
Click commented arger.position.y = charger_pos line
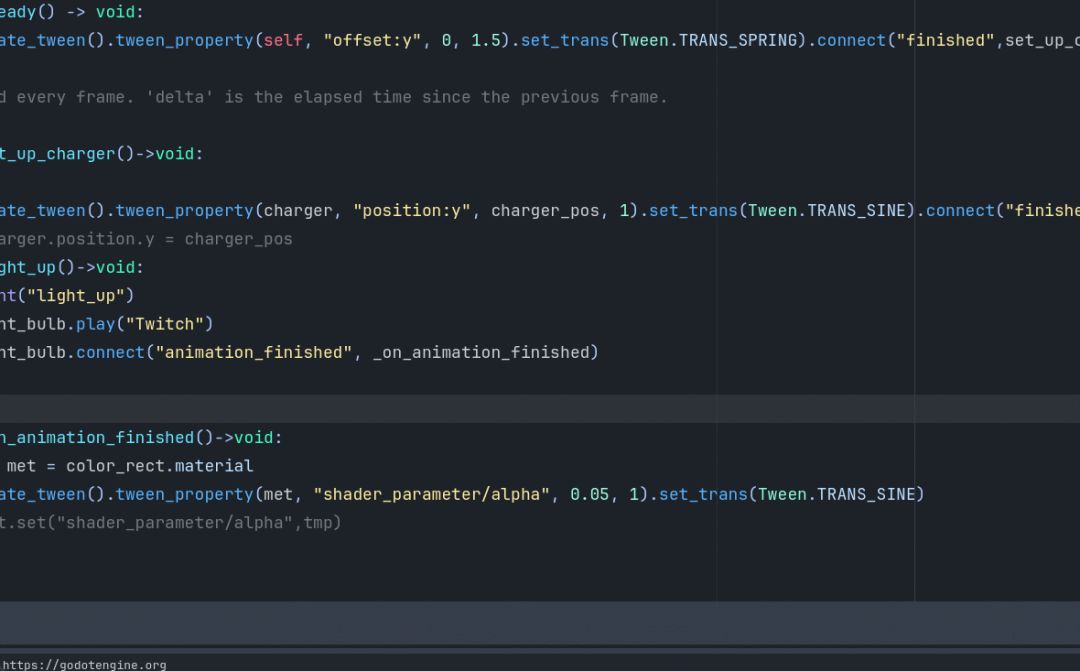pos(146,239)
